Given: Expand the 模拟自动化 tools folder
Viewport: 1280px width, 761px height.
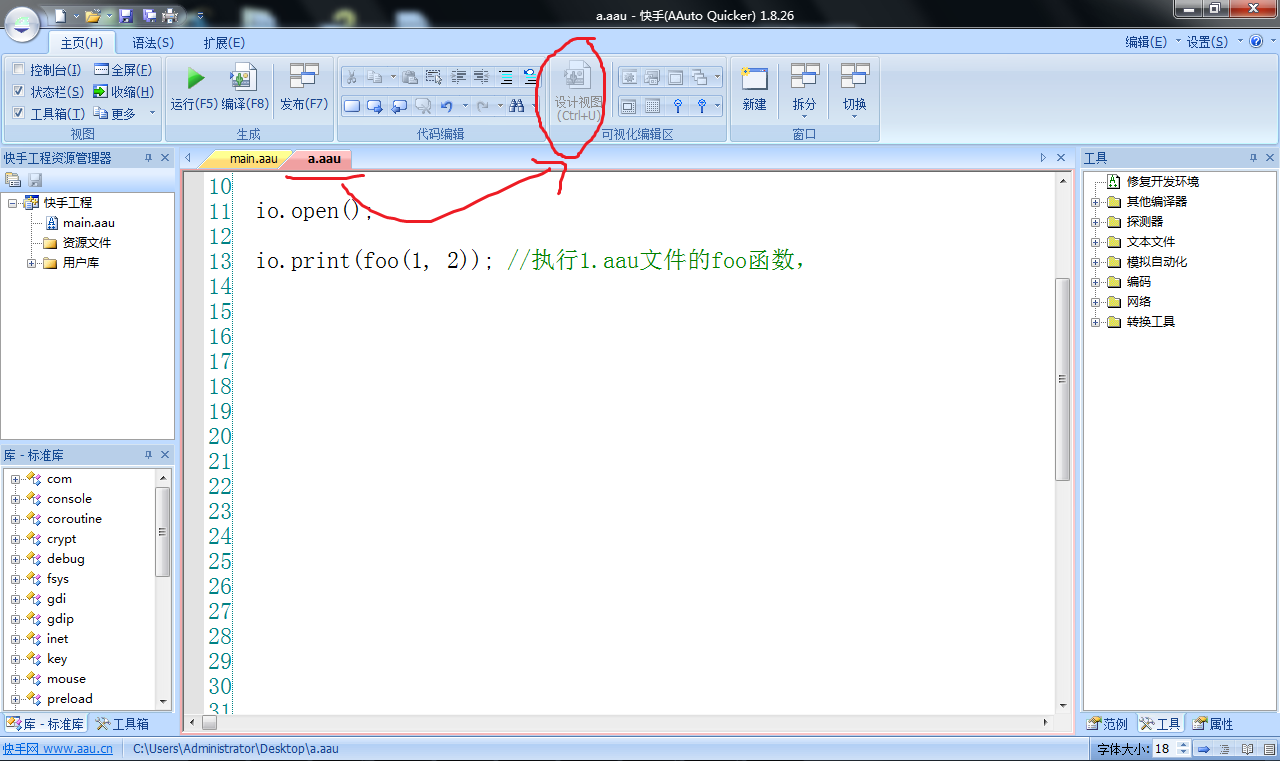Looking at the screenshot, I should pyautogui.click(x=1095, y=262).
